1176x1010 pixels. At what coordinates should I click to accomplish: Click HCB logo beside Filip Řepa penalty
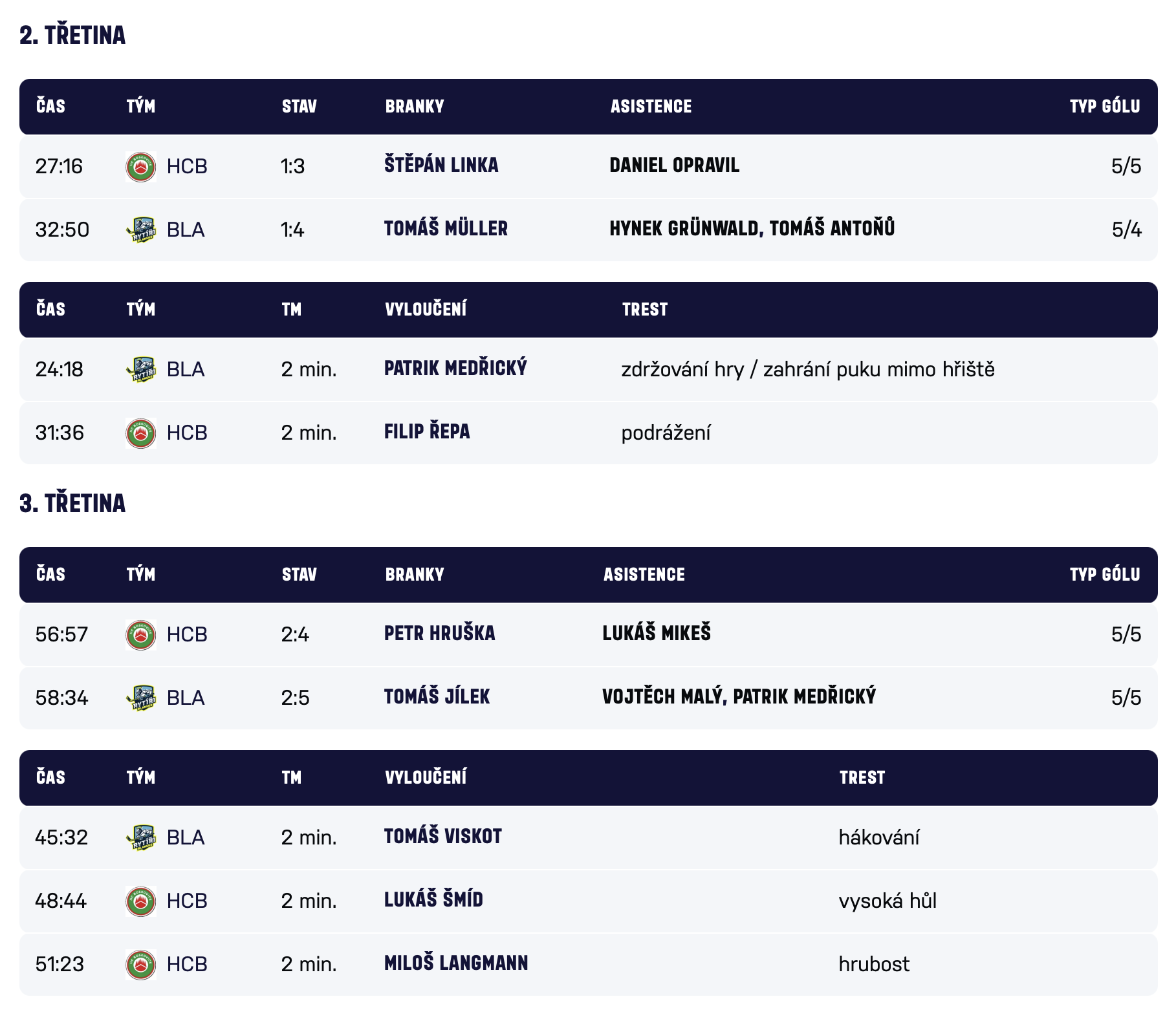pyautogui.click(x=140, y=433)
